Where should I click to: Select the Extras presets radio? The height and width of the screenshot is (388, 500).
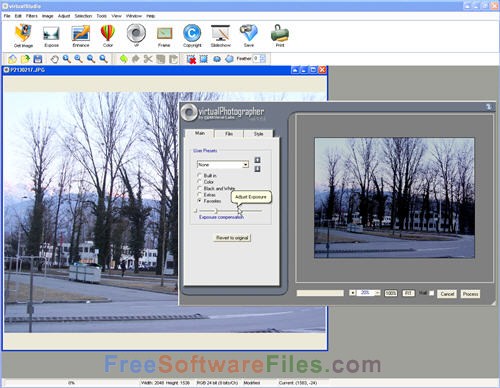[199, 194]
